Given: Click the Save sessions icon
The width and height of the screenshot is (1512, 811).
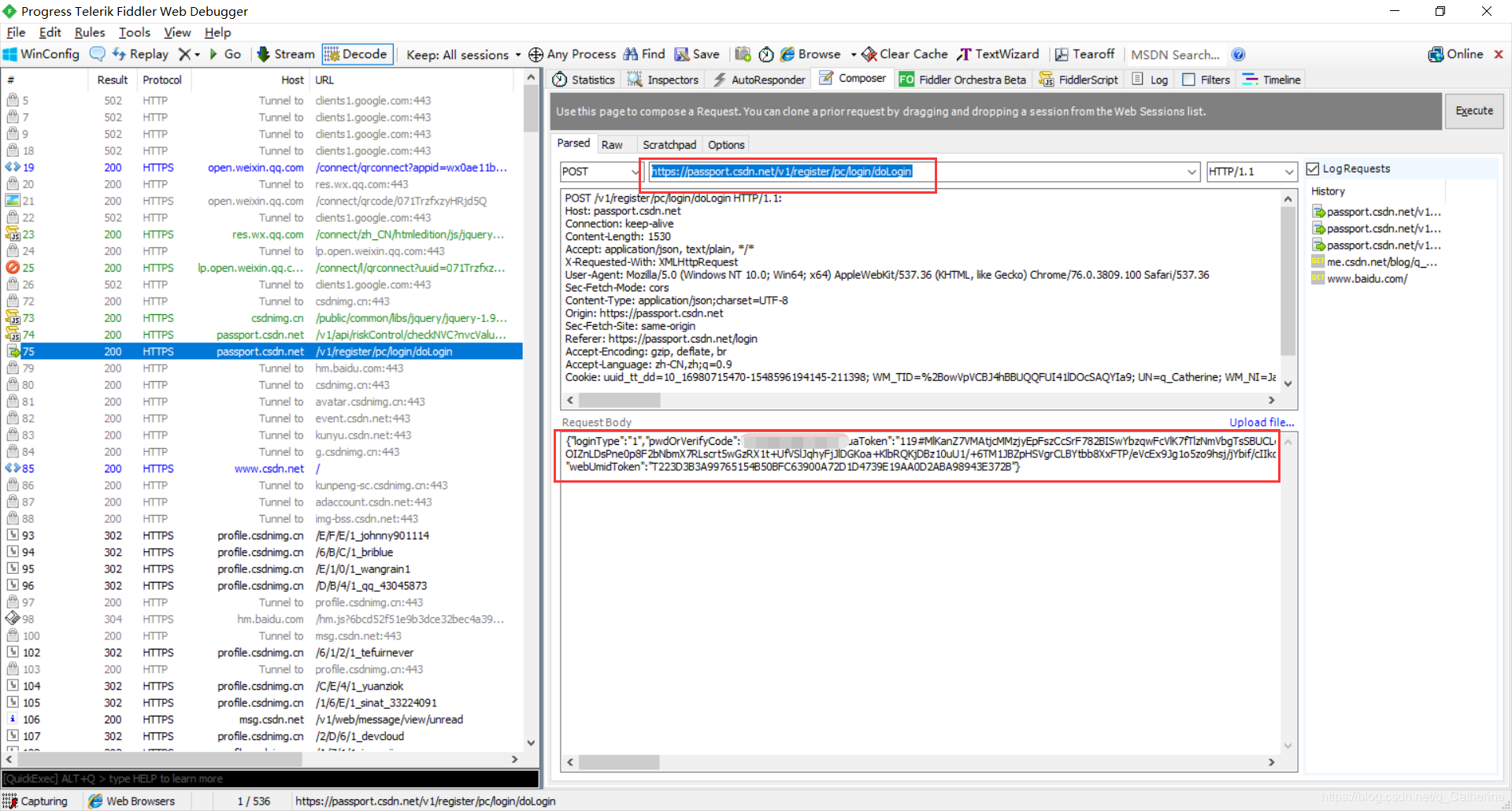Looking at the screenshot, I should tap(696, 54).
